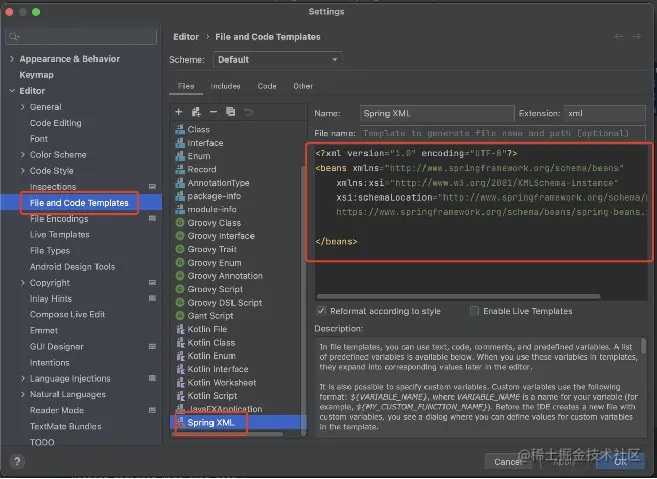Click the Name field containing Spring XML

pos(437,113)
